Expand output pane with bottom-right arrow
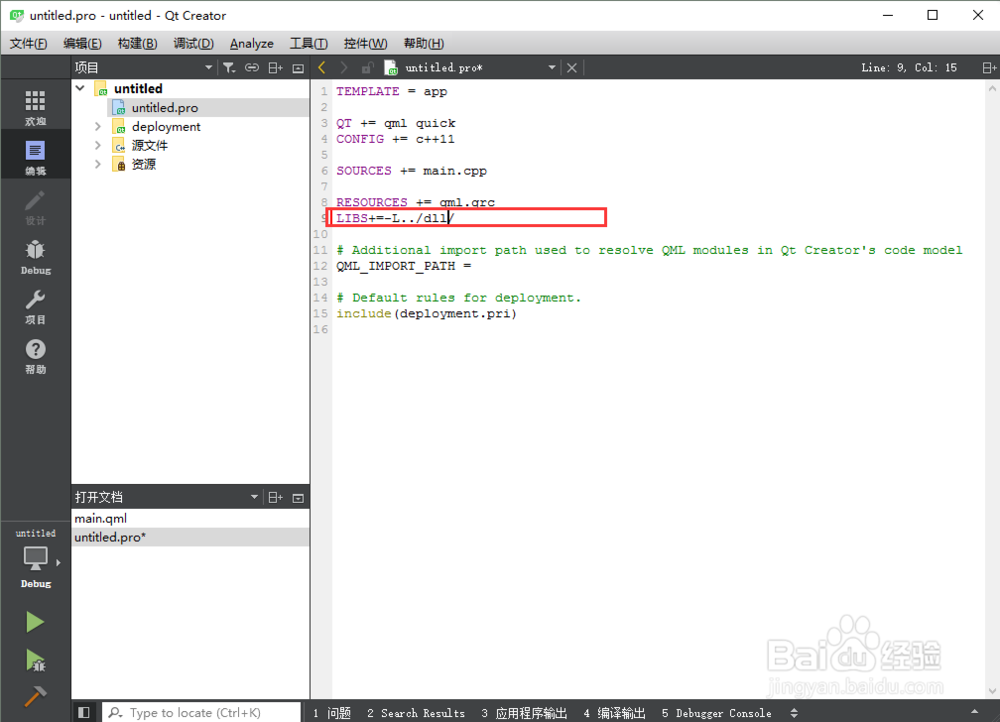This screenshot has height=722, width=1000. pyautogui.click(x=975, y=712)
